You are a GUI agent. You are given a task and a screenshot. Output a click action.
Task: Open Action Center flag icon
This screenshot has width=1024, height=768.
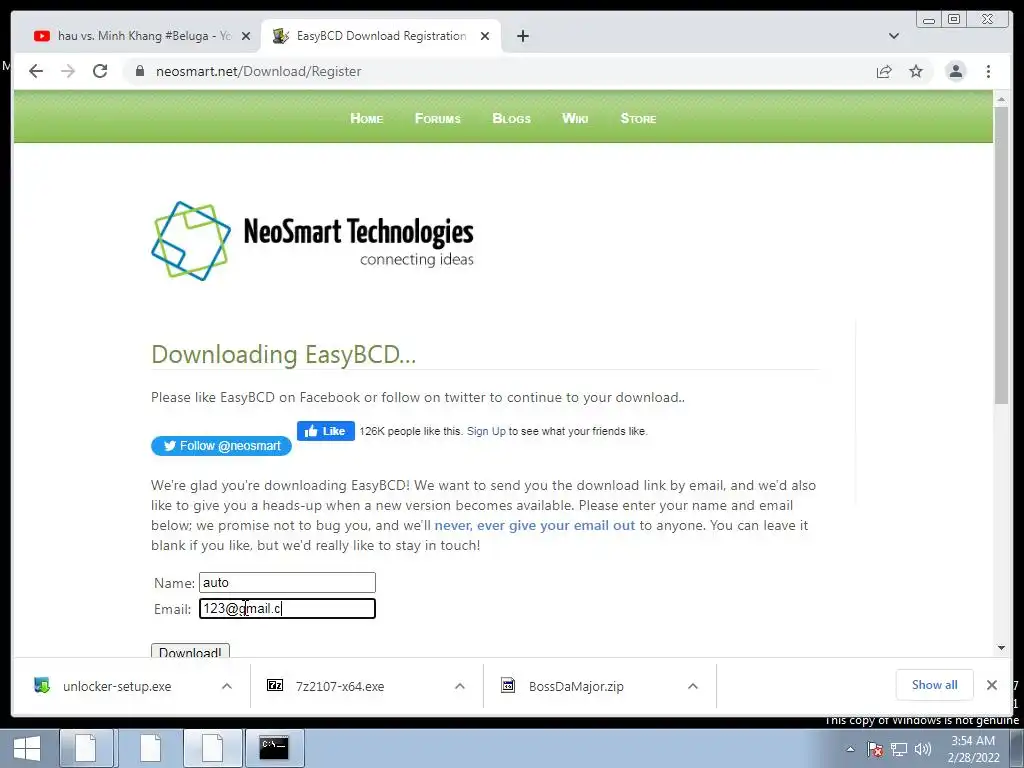(x=875, y=749)
